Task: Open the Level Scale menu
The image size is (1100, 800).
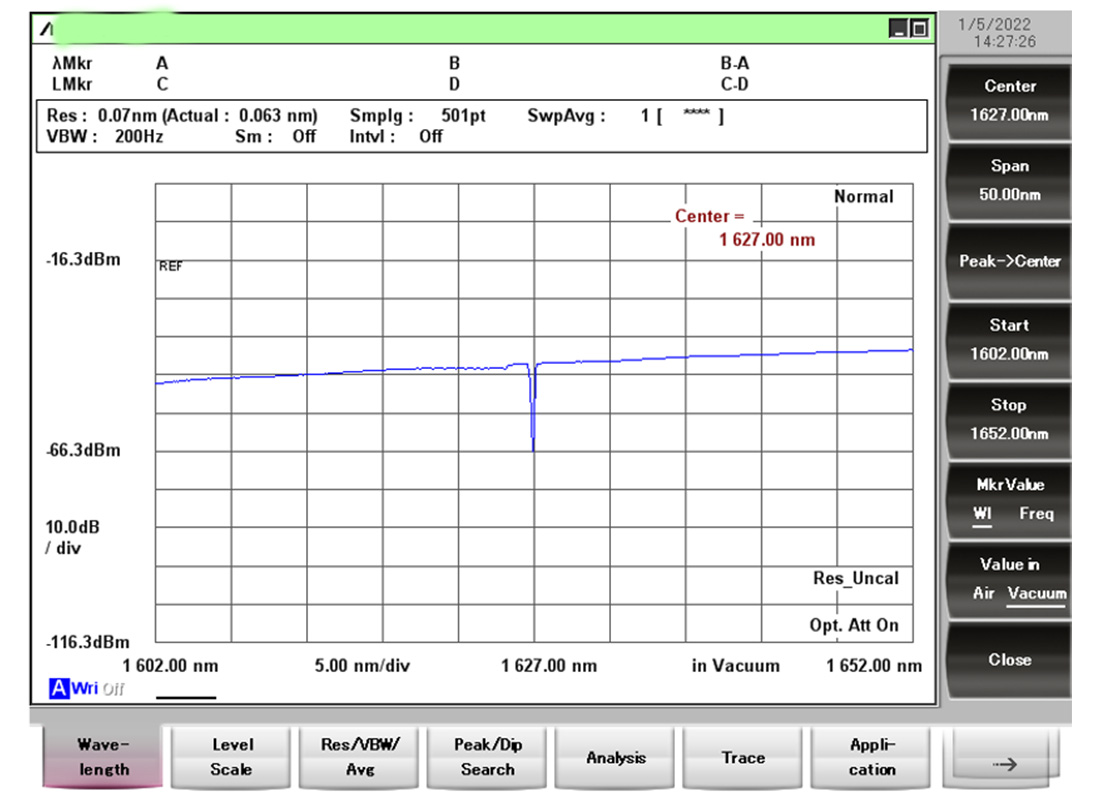Action: (232, 758)
